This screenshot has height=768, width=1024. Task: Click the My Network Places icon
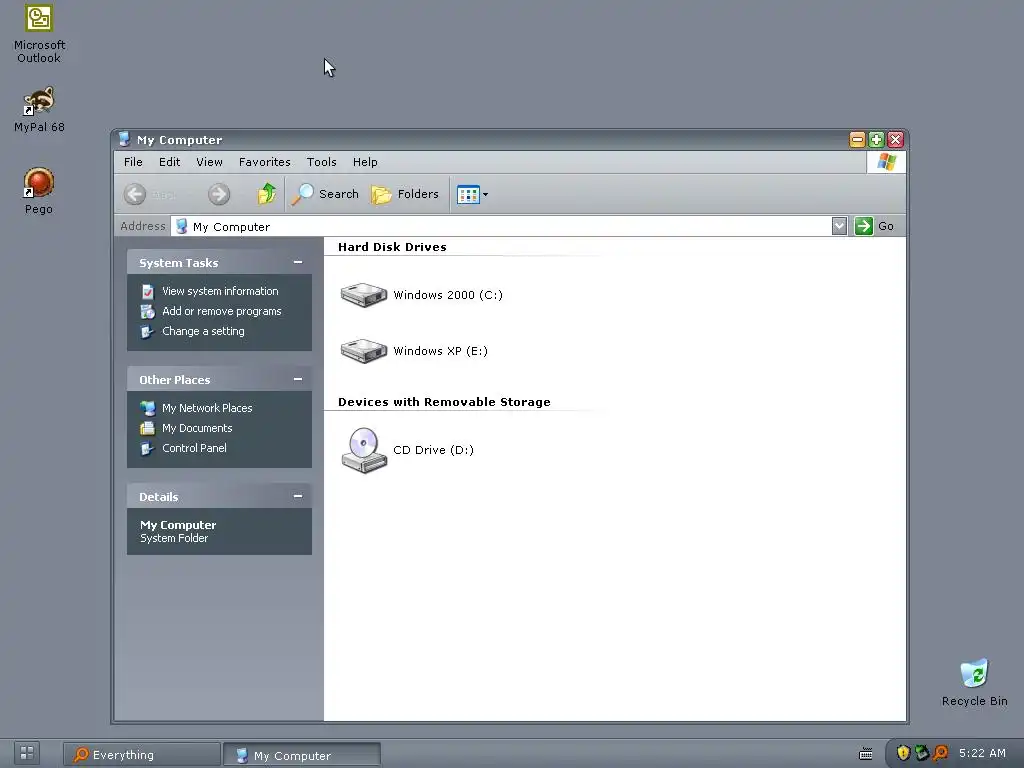tap(148, 408)
